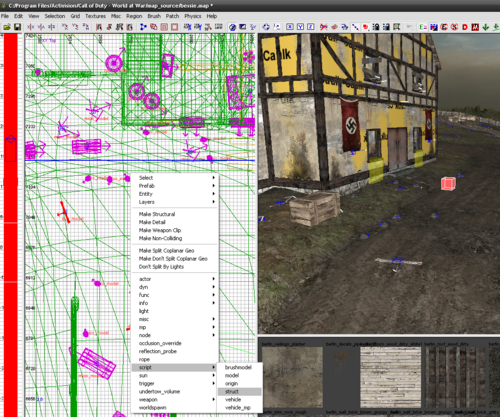This screenshot has width=500, height=417.
Task: Expand the Prefab submenu
Action: (x=175, y=186)
